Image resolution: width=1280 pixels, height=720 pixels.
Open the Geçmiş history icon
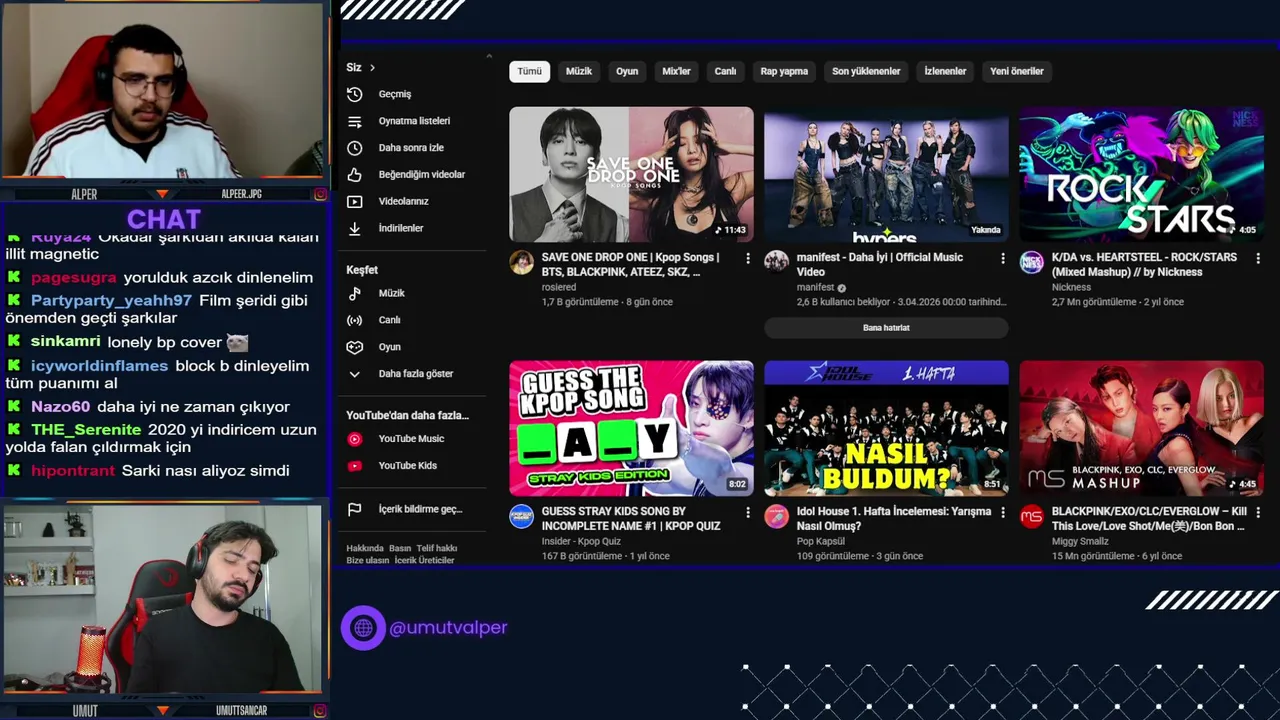pos(354,94)
